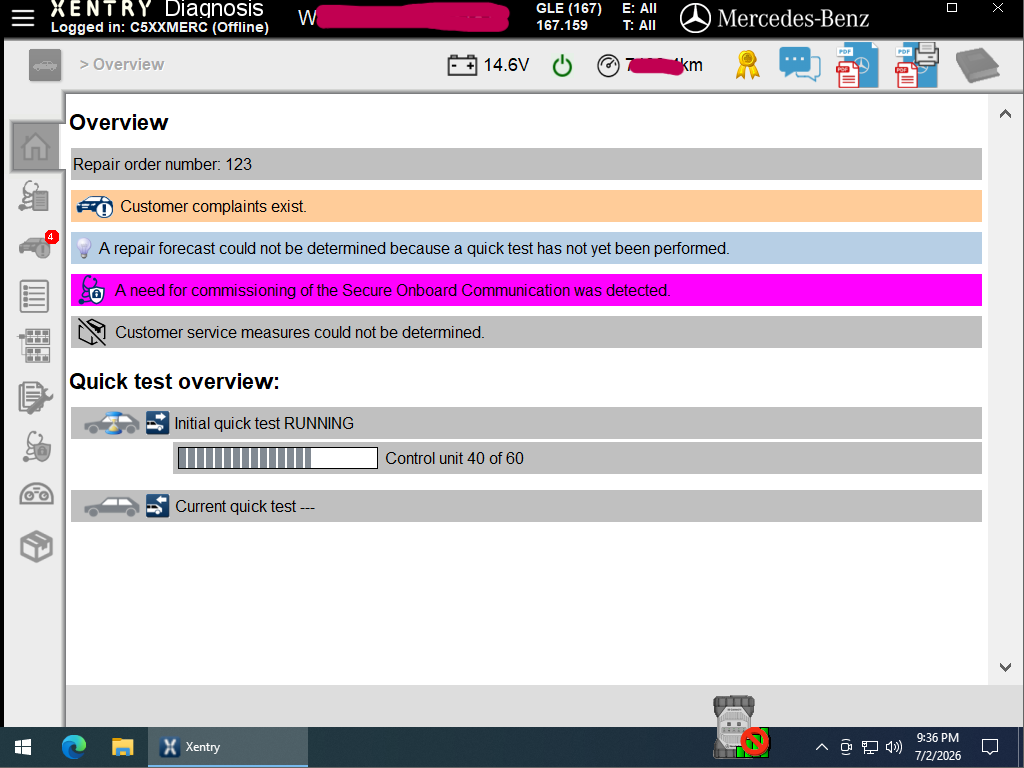Click the quick test progress bar
This screenshot has width=1024, height=768.
(x=278, y=458)
